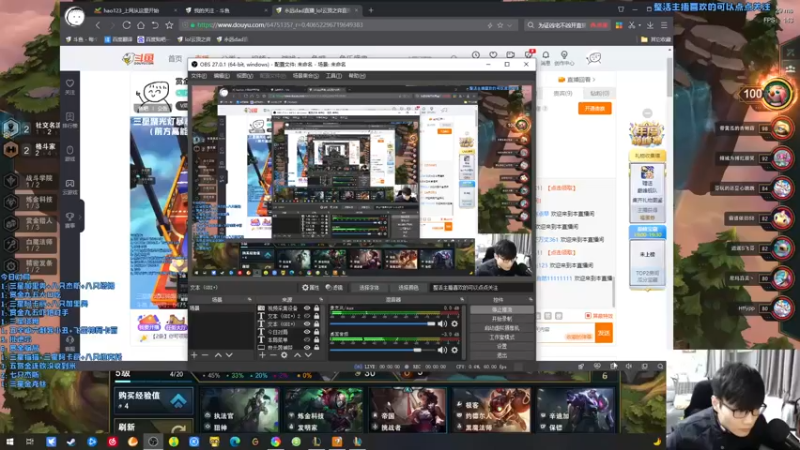This screenshot has height=450, width=800.
Task: Click orange 开通贵族 button on Douyu
Action: (x=594, y=109)
